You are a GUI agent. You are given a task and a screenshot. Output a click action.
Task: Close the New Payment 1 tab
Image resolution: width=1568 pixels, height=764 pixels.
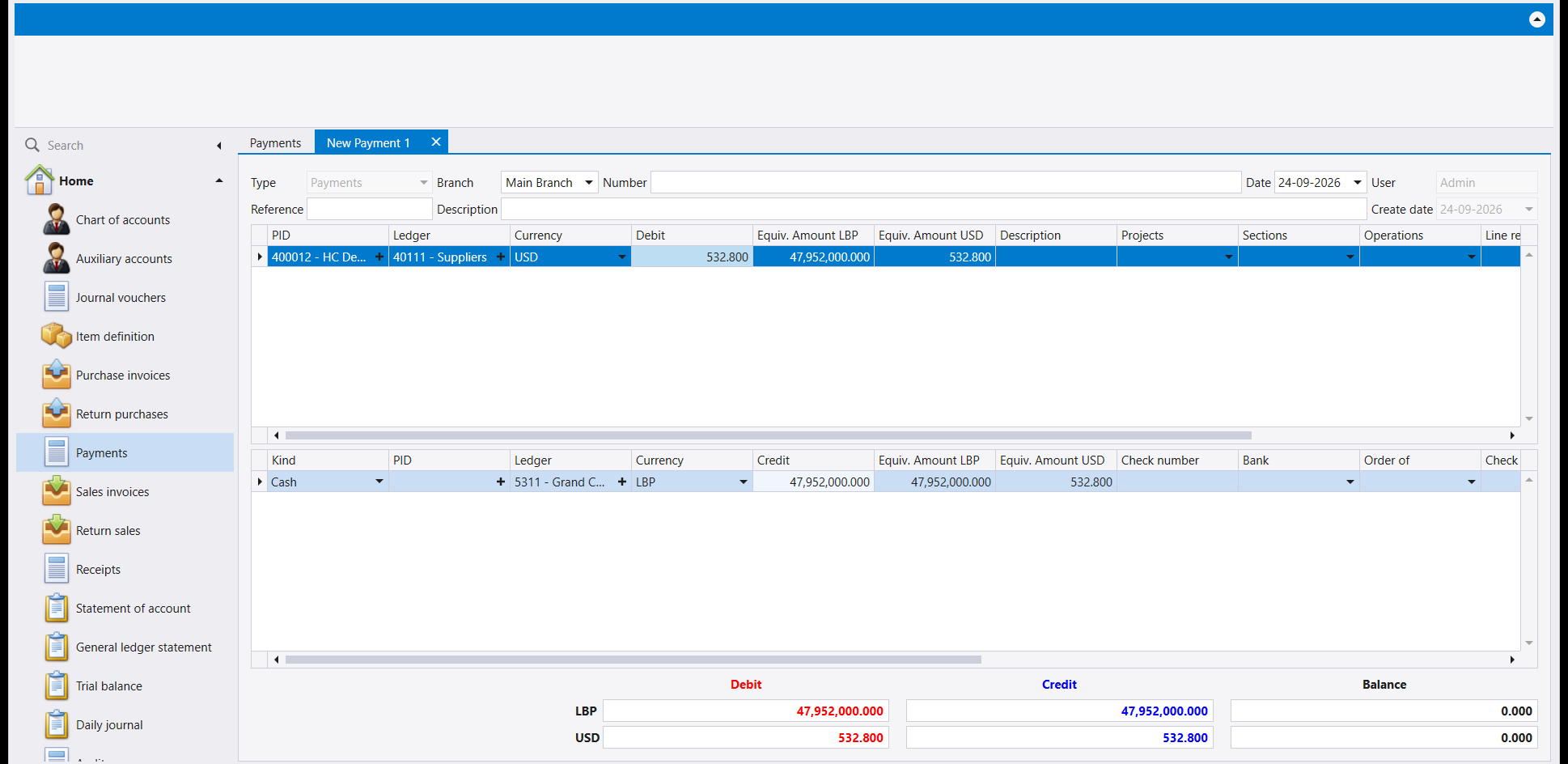436,142
